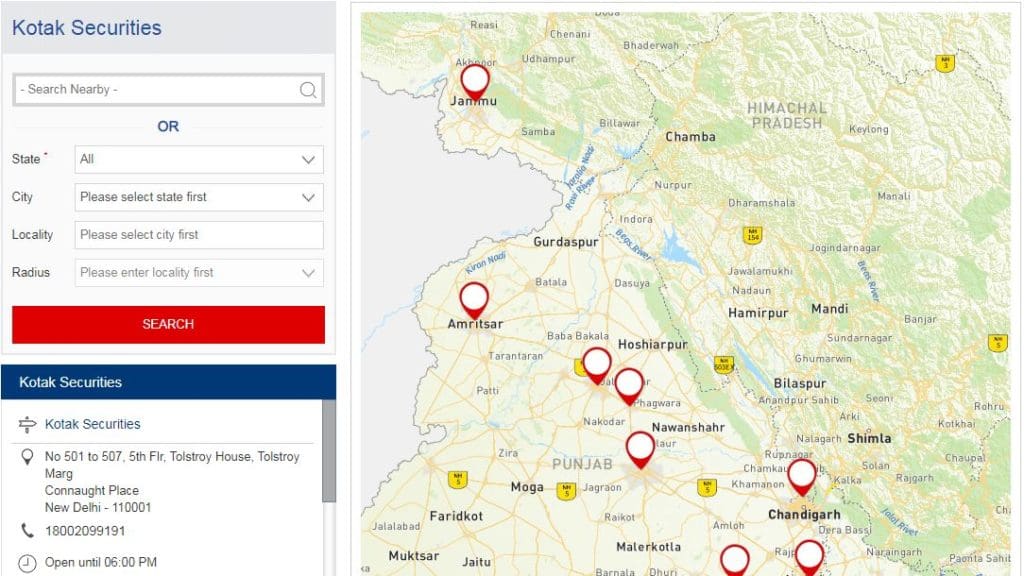
Task: Click the Chamba label on map
Action: tap(690, 136)
